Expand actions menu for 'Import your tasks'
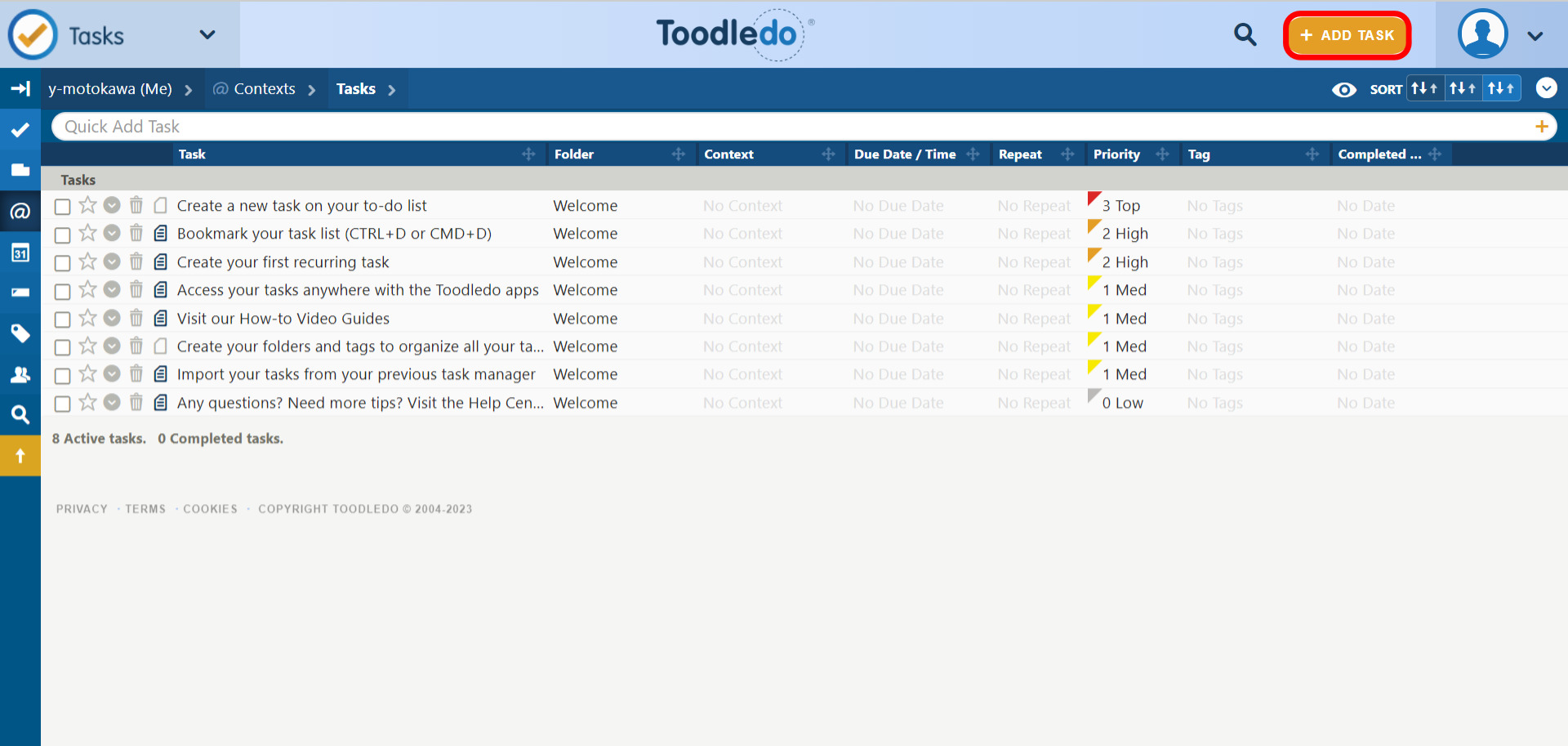1568x746 pixels. point(112,373)
